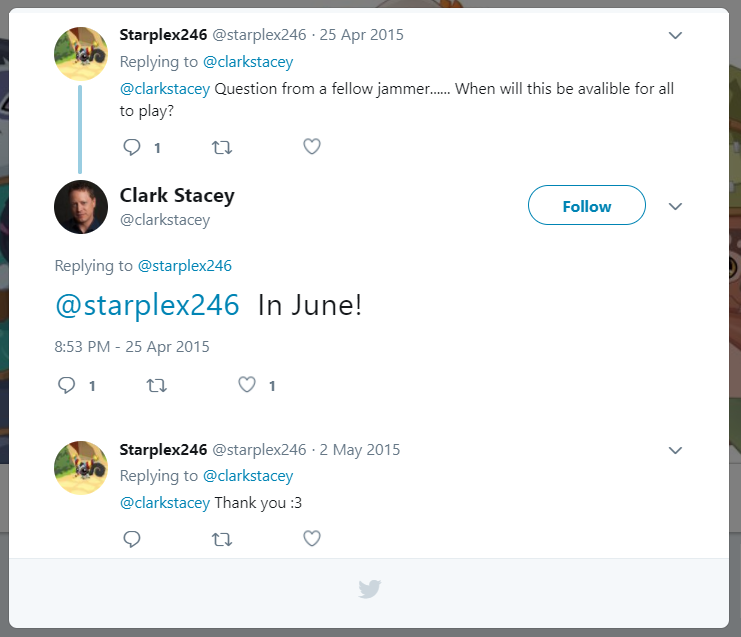Retweet the 'Thank you :3' tweet
Image resolution: width=741 pixels, height=637 pixels.
222,539
